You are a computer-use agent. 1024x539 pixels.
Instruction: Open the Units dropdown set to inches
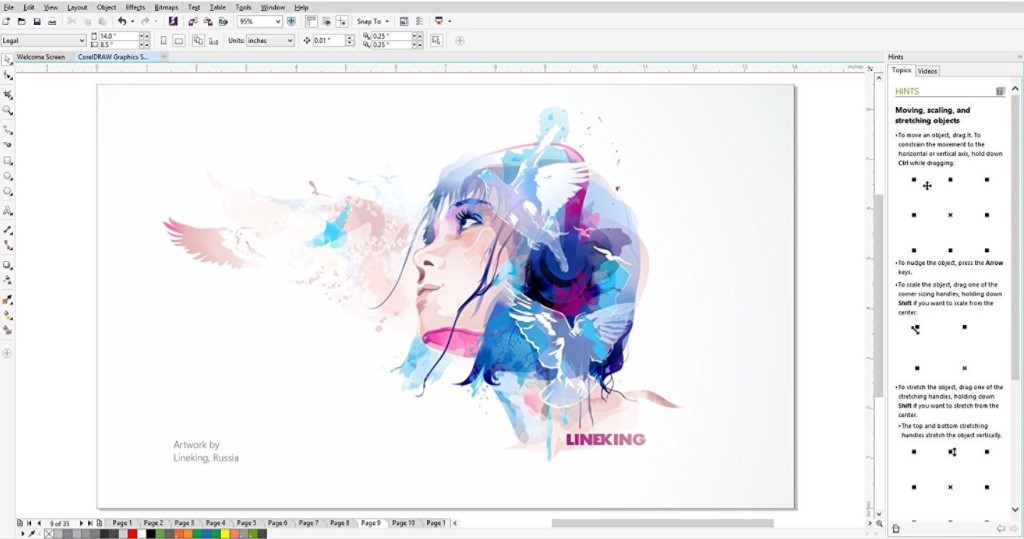(x=289, y=41)
